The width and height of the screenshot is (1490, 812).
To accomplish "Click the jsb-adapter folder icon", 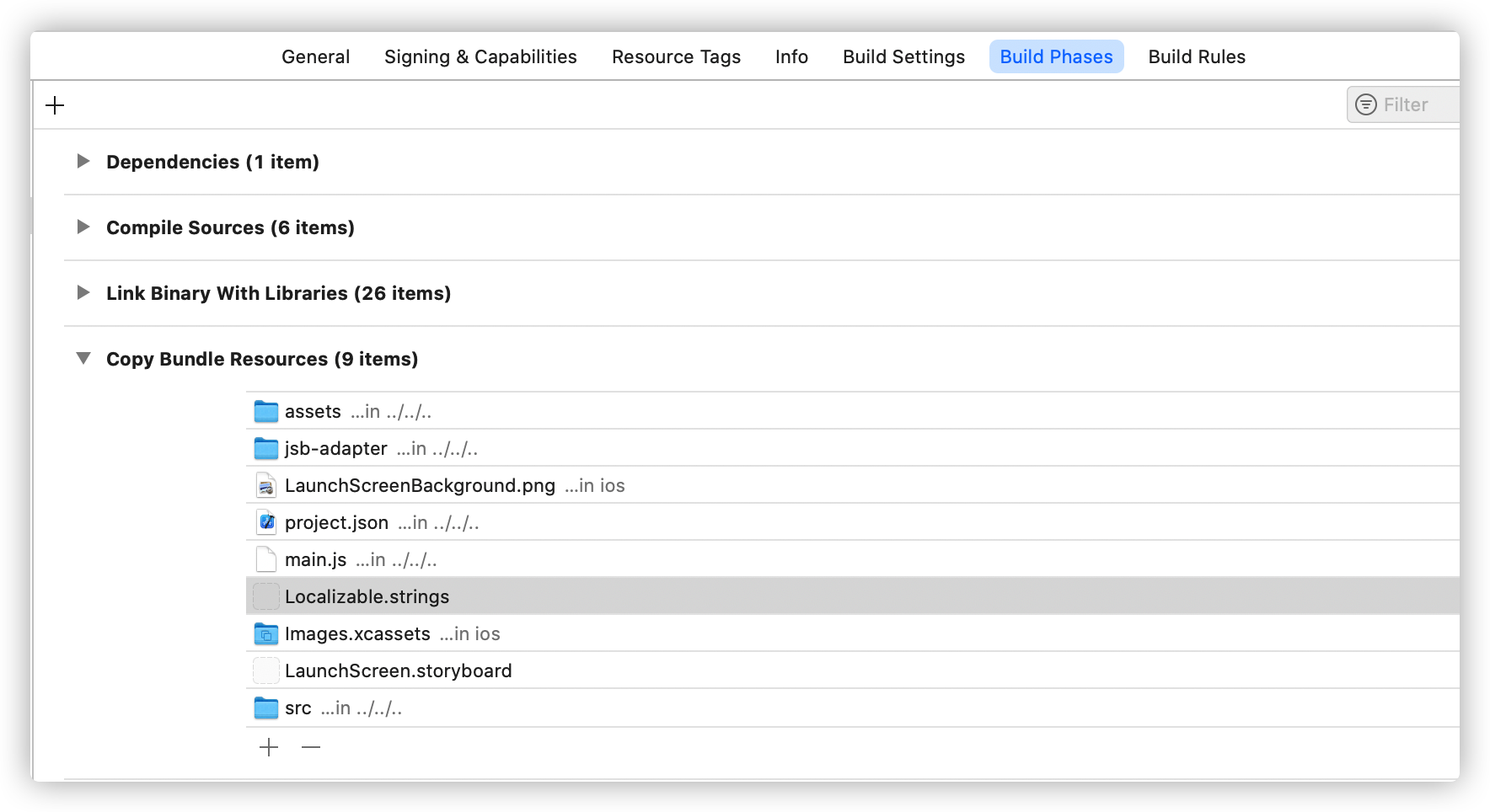I will pyautogui.click(x=266, y=449).
